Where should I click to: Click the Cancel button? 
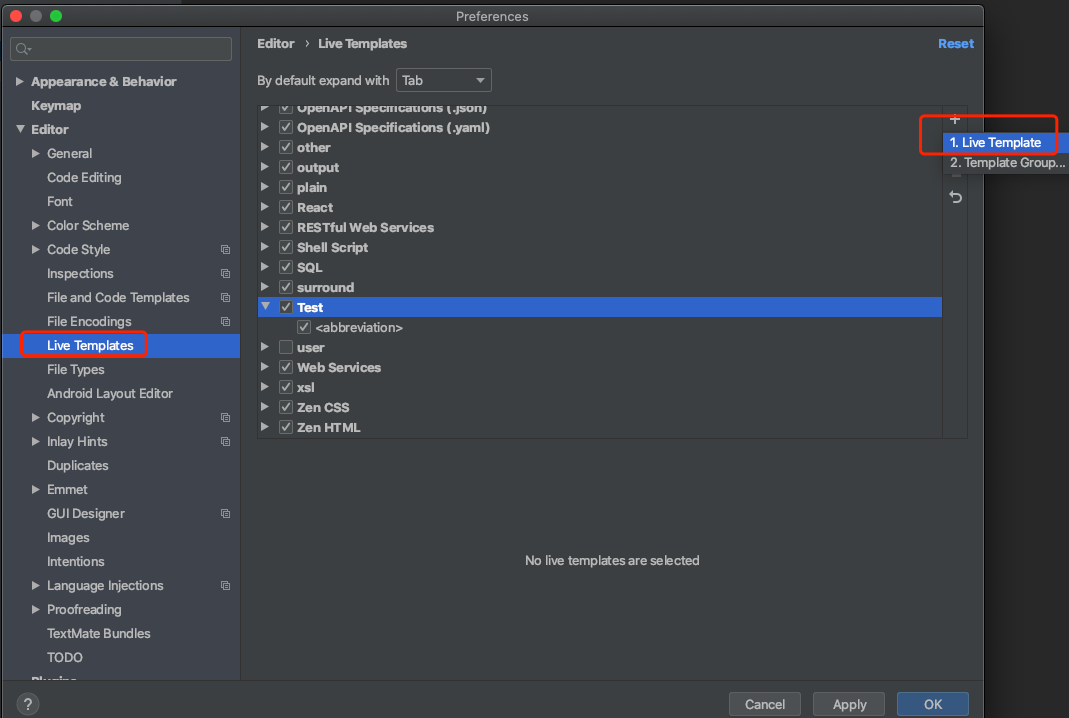(x=764, y=704)
